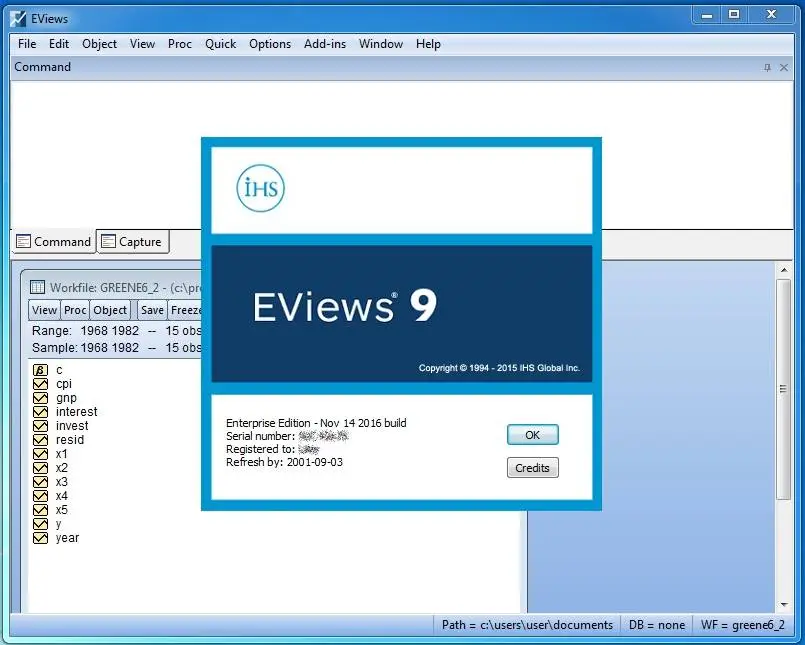Click the DB = none status entry

click(657, 625)
